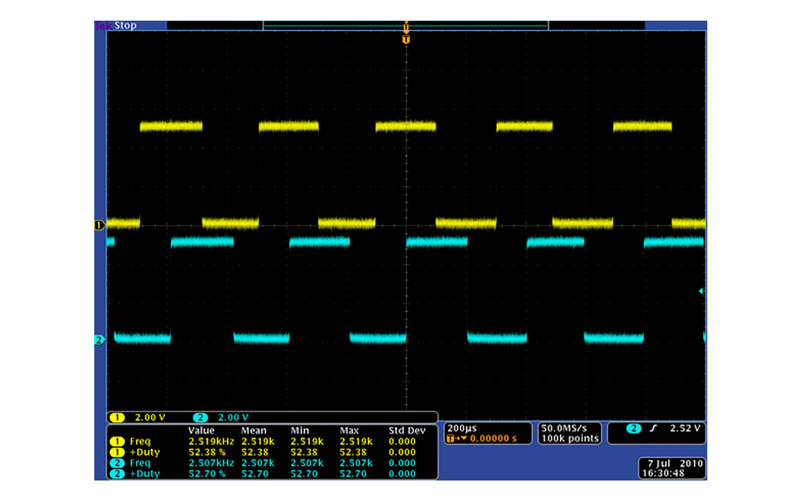The width and height of the screenshot is (800, 500).
Task: Click the 52.38 % duty value
Action: (207, 452)
